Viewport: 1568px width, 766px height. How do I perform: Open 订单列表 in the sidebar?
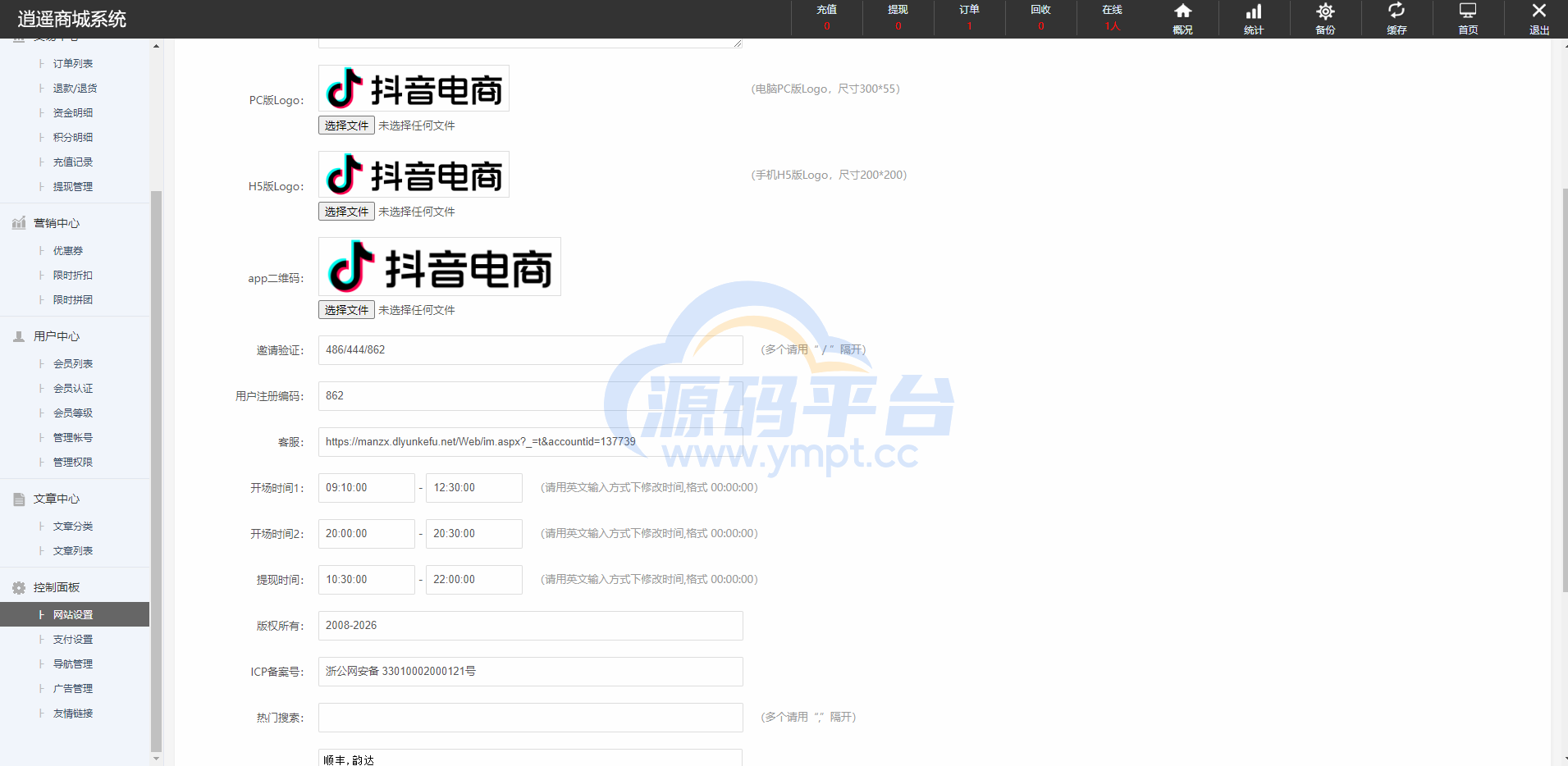pos(75,63)
